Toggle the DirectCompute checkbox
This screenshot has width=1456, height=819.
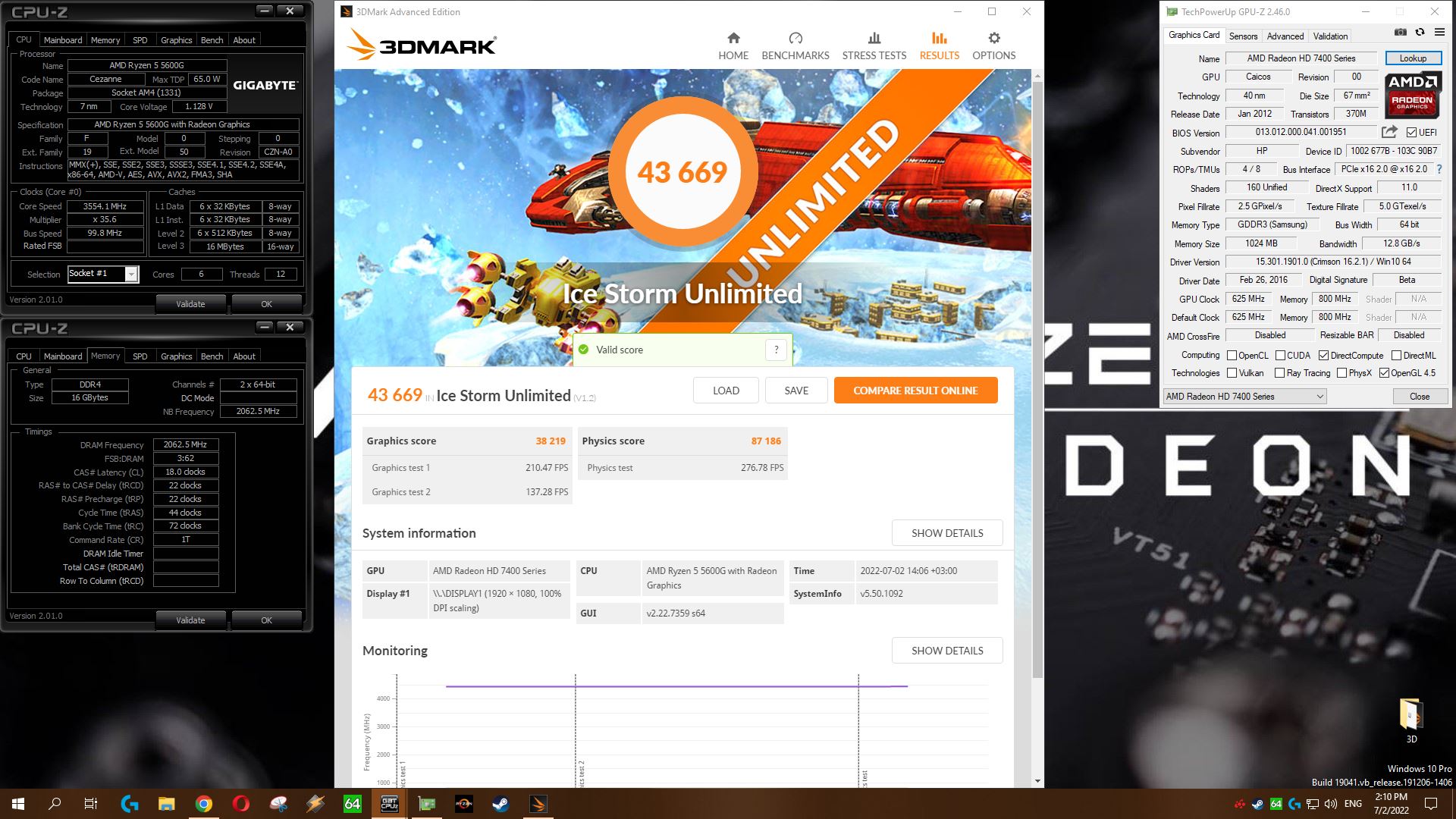pyautogui.click(x=1323, y=356)
